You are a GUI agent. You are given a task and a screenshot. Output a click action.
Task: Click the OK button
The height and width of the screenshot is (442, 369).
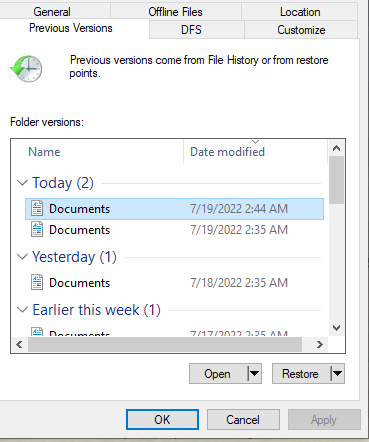tap(162, 419)
